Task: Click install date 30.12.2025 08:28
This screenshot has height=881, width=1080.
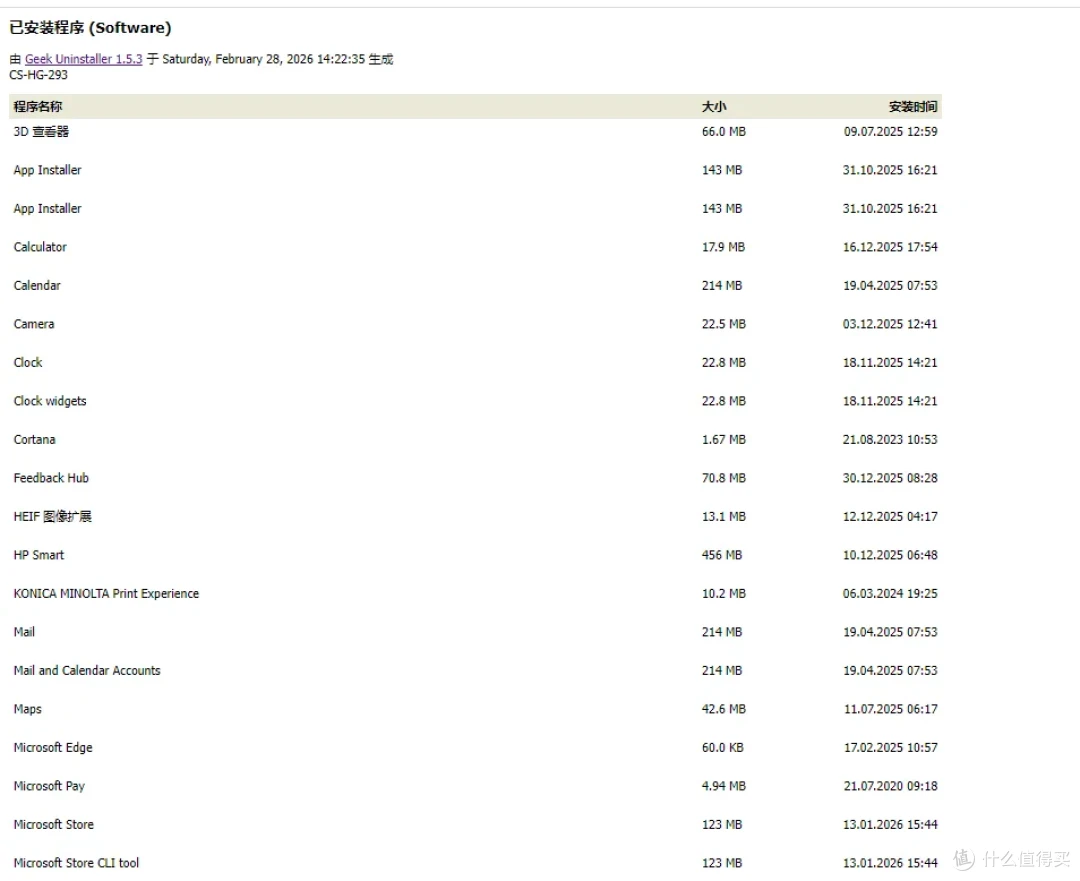Action: (x=891, y=478)
